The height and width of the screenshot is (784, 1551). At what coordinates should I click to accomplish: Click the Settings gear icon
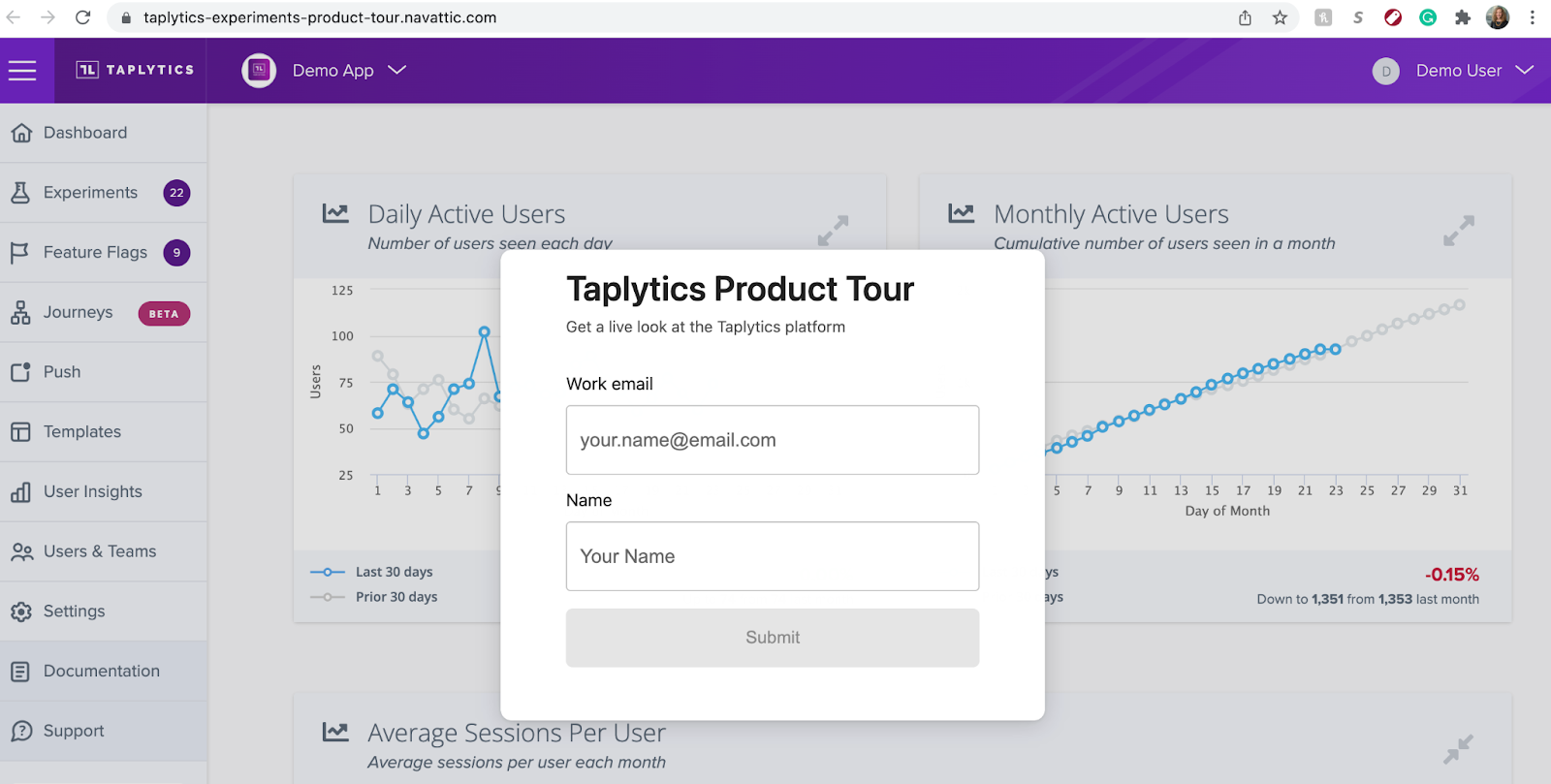[x=20, y=612]
